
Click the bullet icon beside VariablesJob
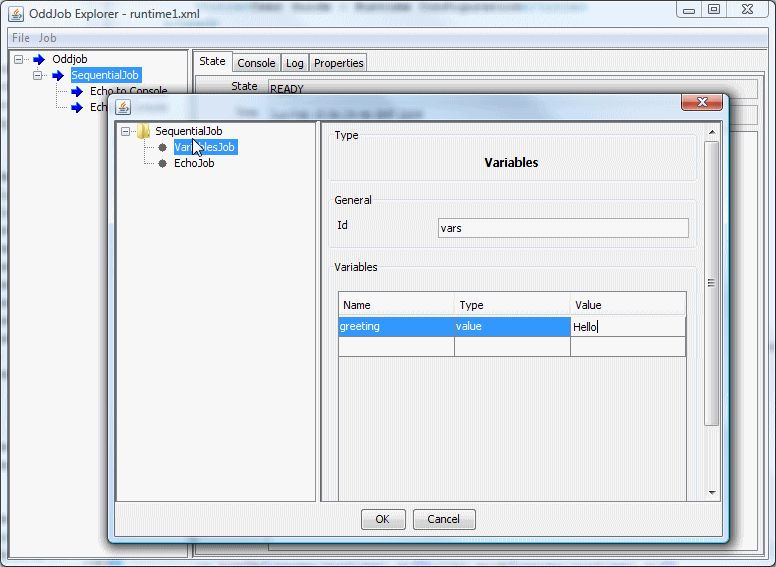coord(162,147)
